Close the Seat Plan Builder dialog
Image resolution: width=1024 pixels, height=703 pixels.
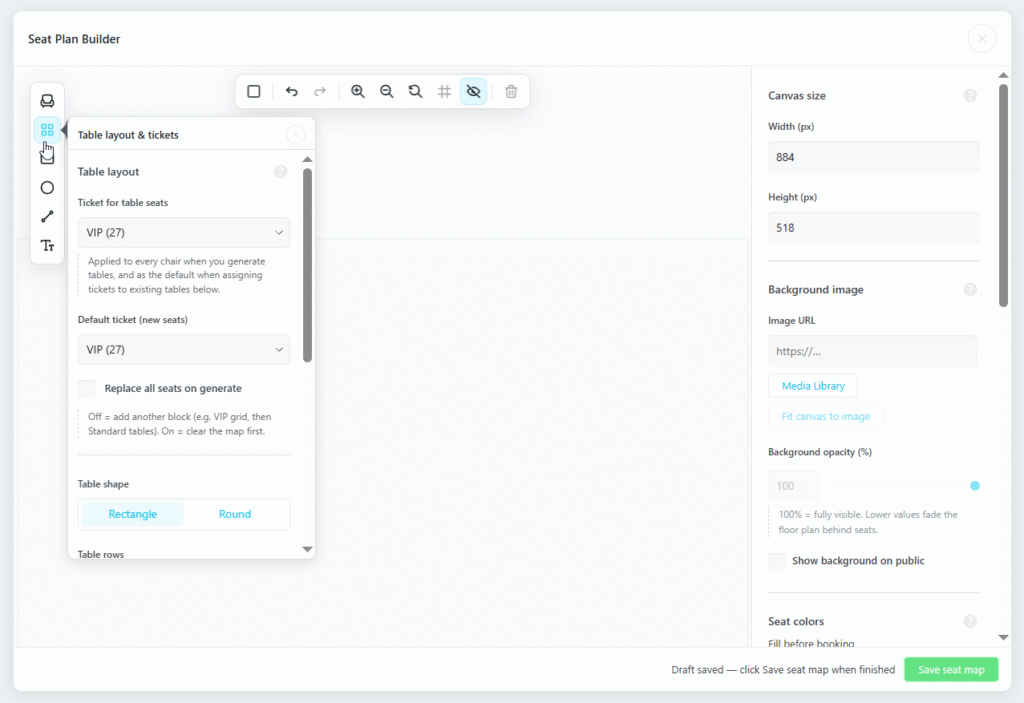pyautogui.click(x=982, y=39)
